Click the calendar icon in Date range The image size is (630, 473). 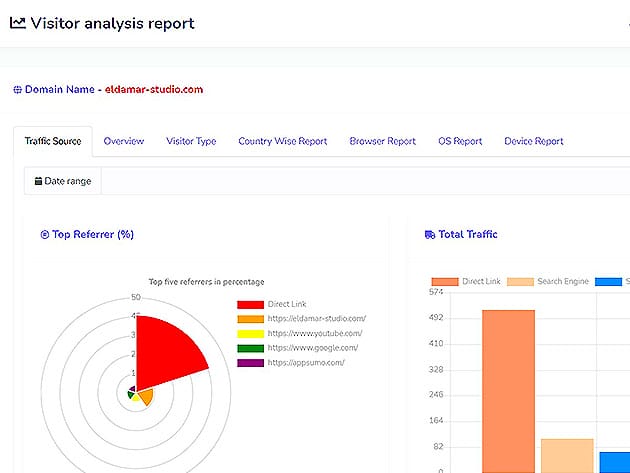point(38,182)
